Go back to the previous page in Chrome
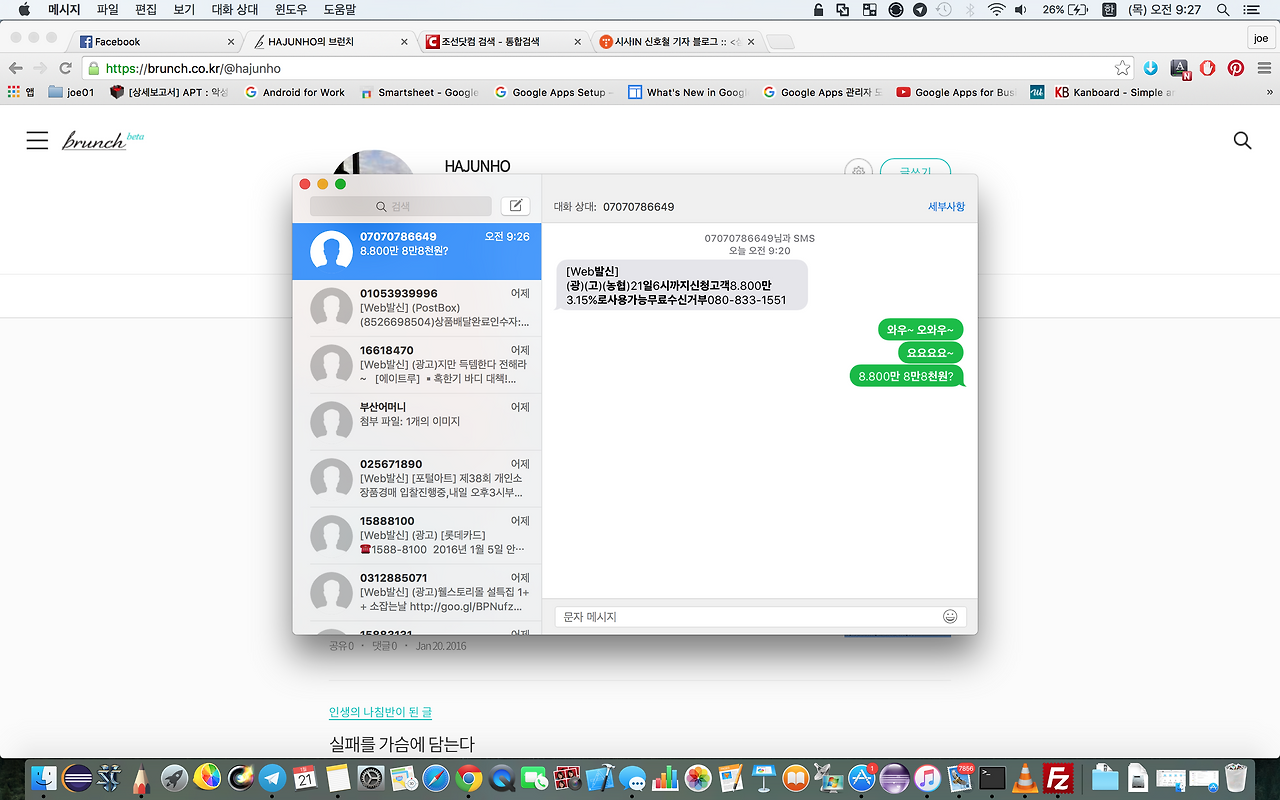1280x800 pixels. (15, 68)
